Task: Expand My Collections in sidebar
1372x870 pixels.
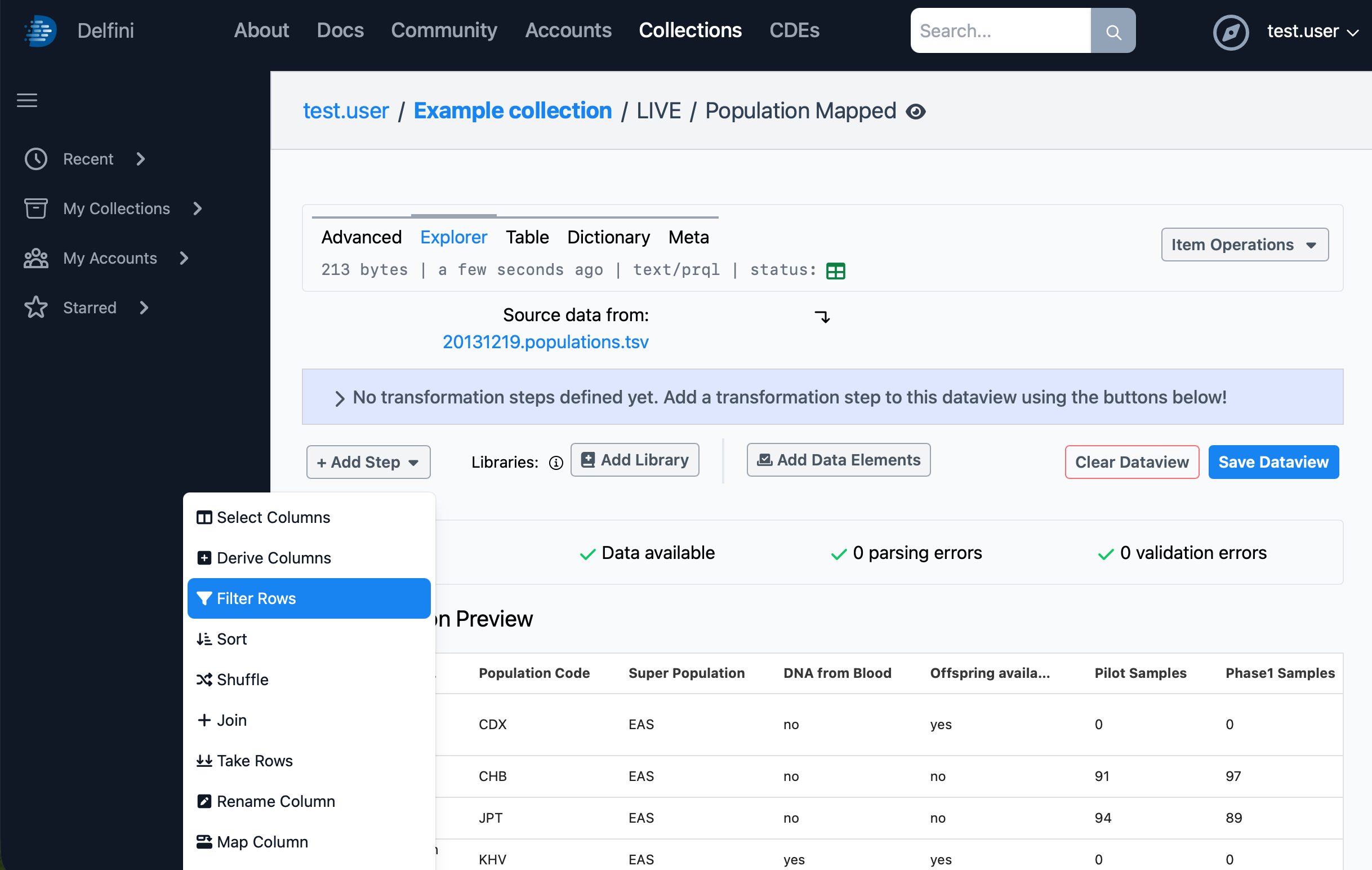Action: (198, 208)
